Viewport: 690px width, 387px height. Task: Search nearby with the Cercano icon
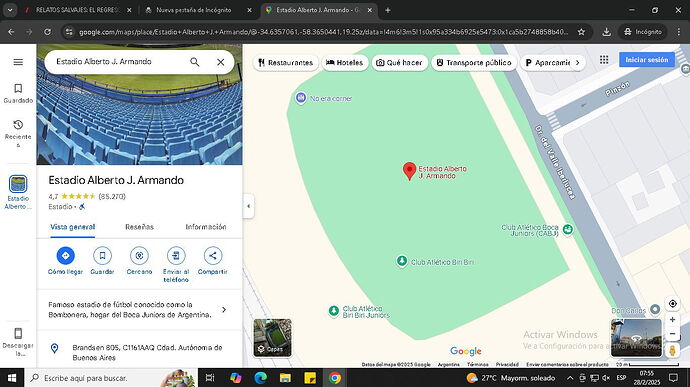click(x=139, y=255)
